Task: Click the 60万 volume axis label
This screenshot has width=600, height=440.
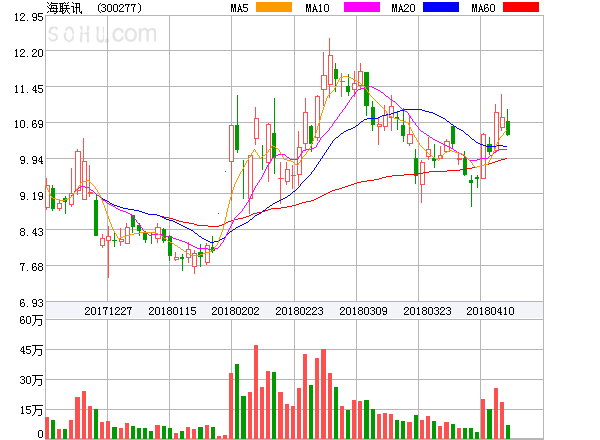Action: [31, 320]
